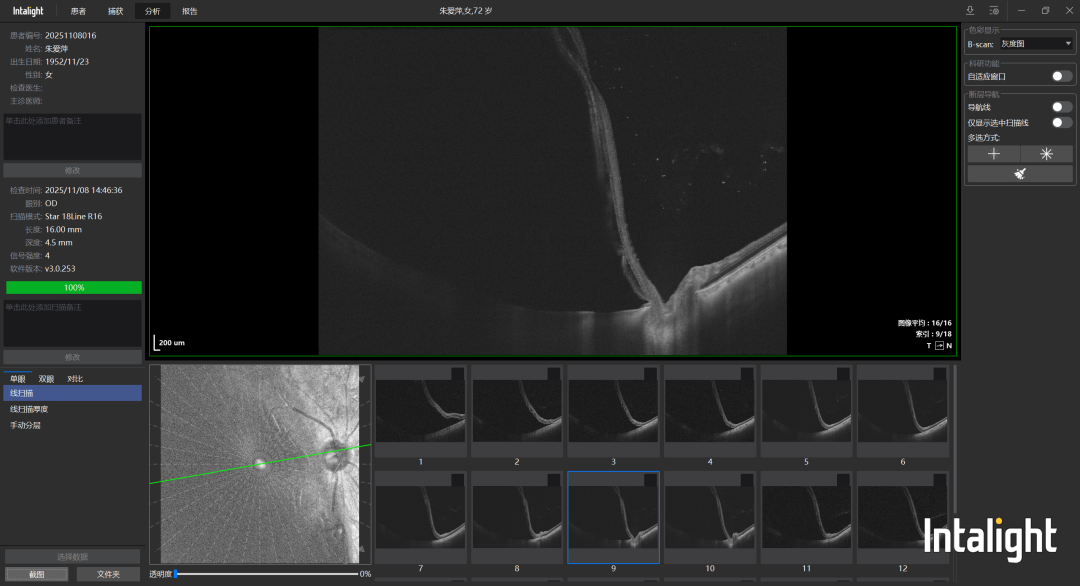1080x586 pixels.
Task: Select 线扫描厚度 in the analysis list
Action: (30, 409)
